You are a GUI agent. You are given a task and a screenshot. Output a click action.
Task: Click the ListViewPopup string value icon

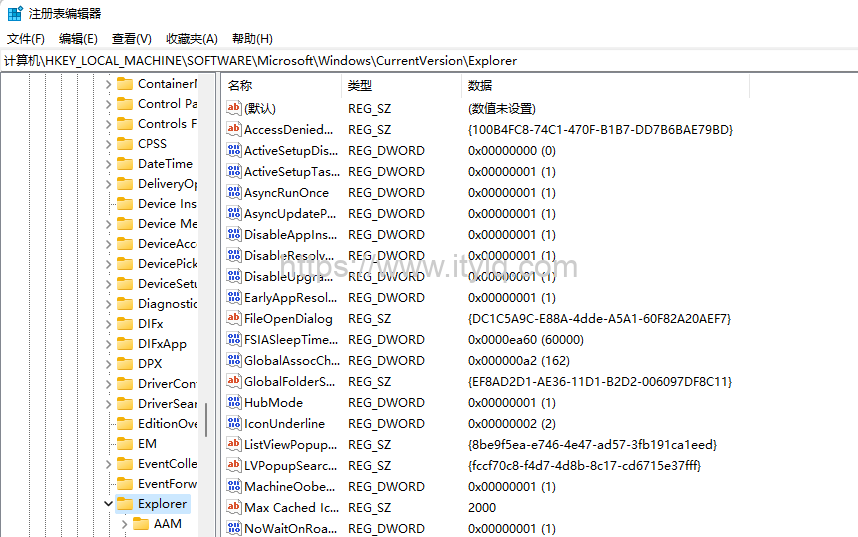[x=234, y=444]
